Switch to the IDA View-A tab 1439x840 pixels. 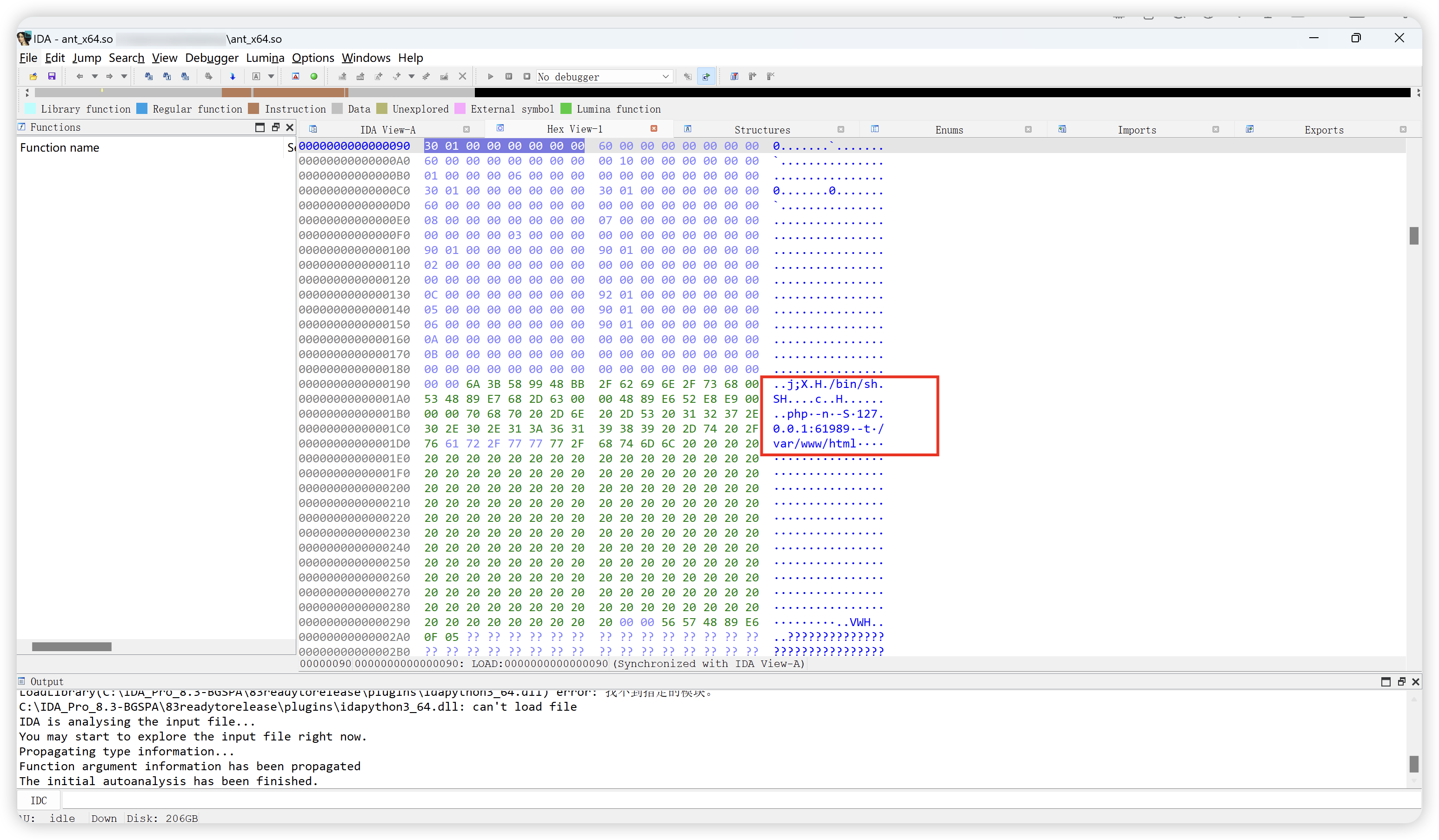pyautogui.click(x=388, y=130)
